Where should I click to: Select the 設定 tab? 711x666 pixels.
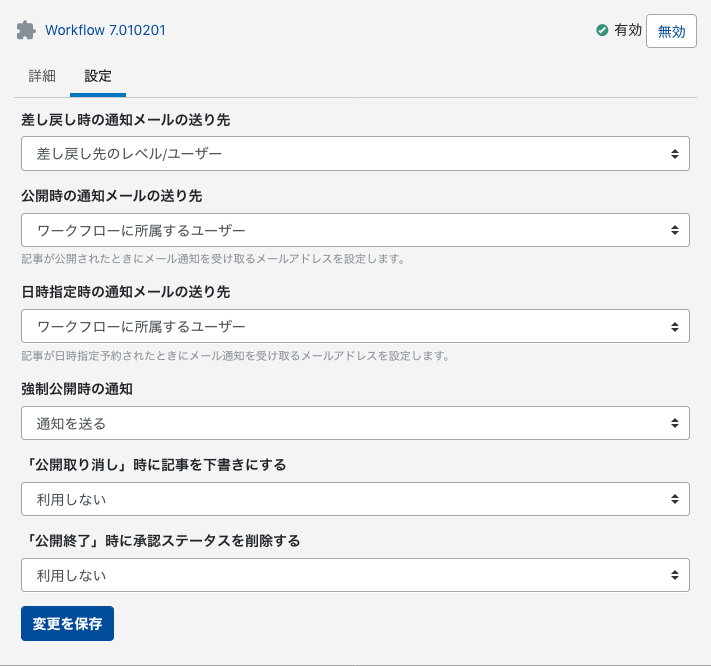[98, 76]
